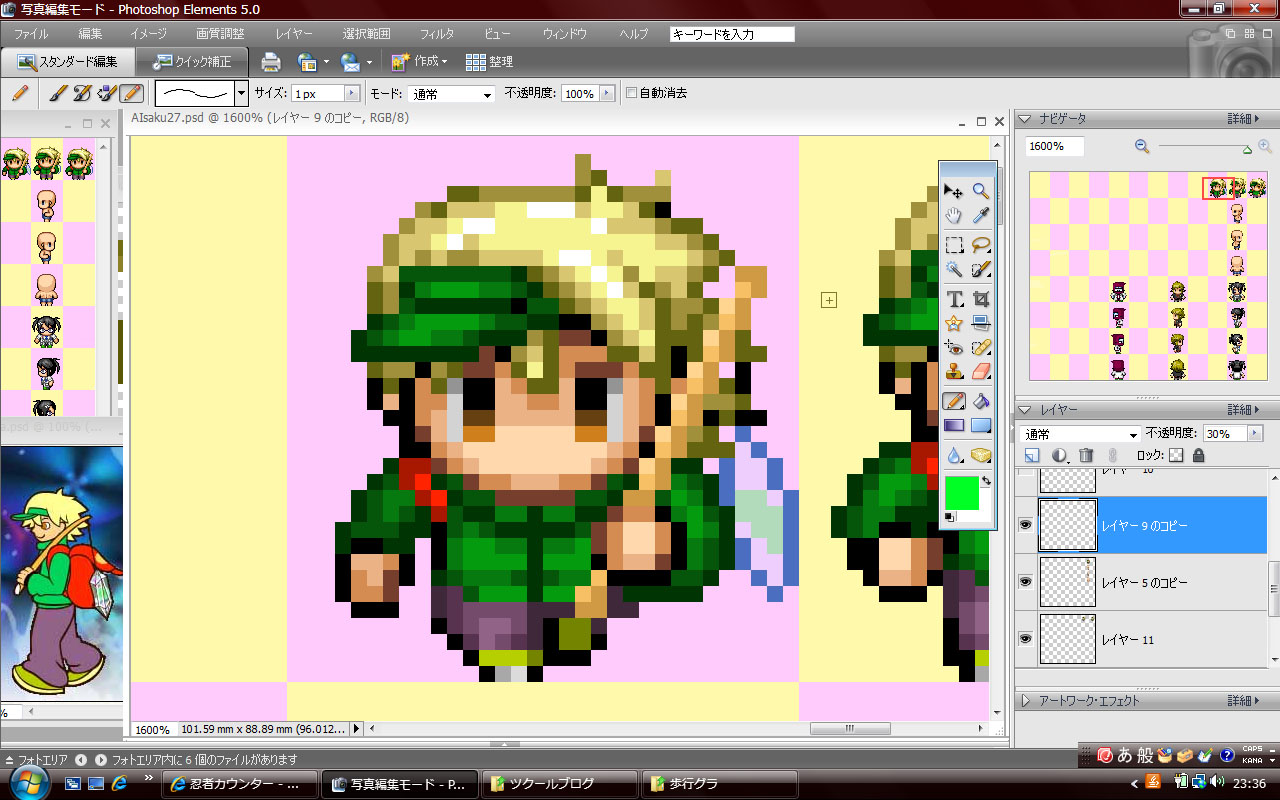
Task: Select the Pencil tool in the toolbox
Action: click(954, 402)
